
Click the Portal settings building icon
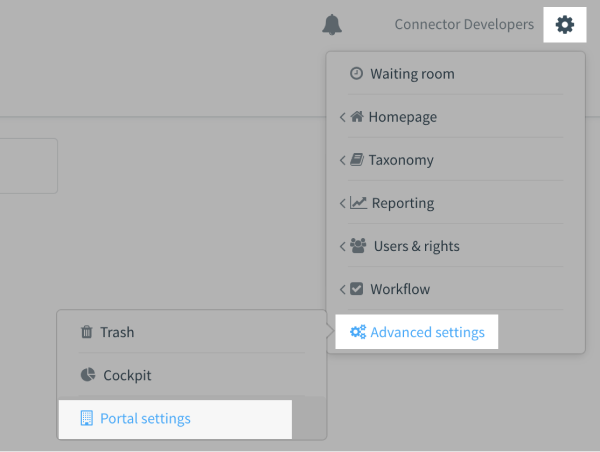click(87, 418)
